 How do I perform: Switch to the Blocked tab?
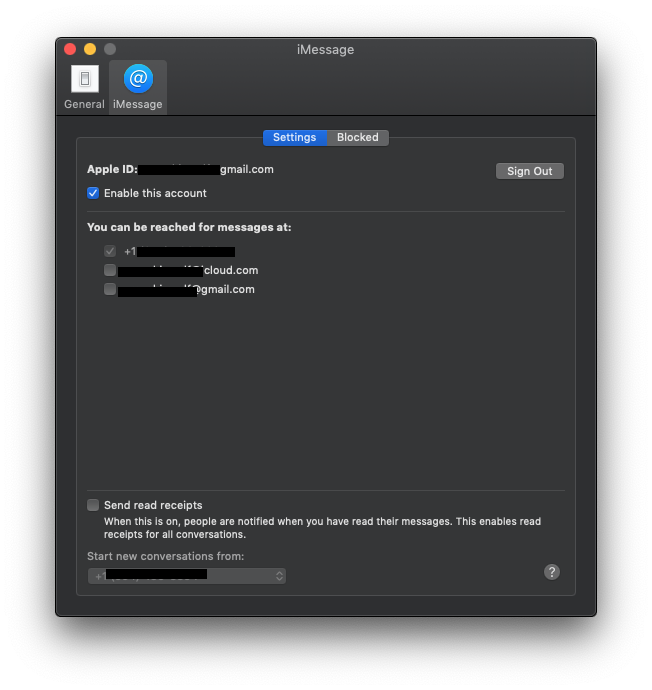tap(358, 137)
